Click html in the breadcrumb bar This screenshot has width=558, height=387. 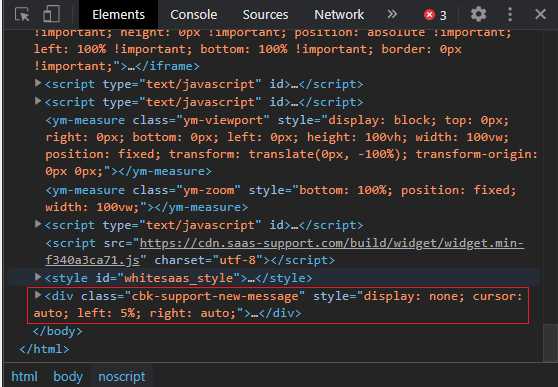[x=24, y=377]
